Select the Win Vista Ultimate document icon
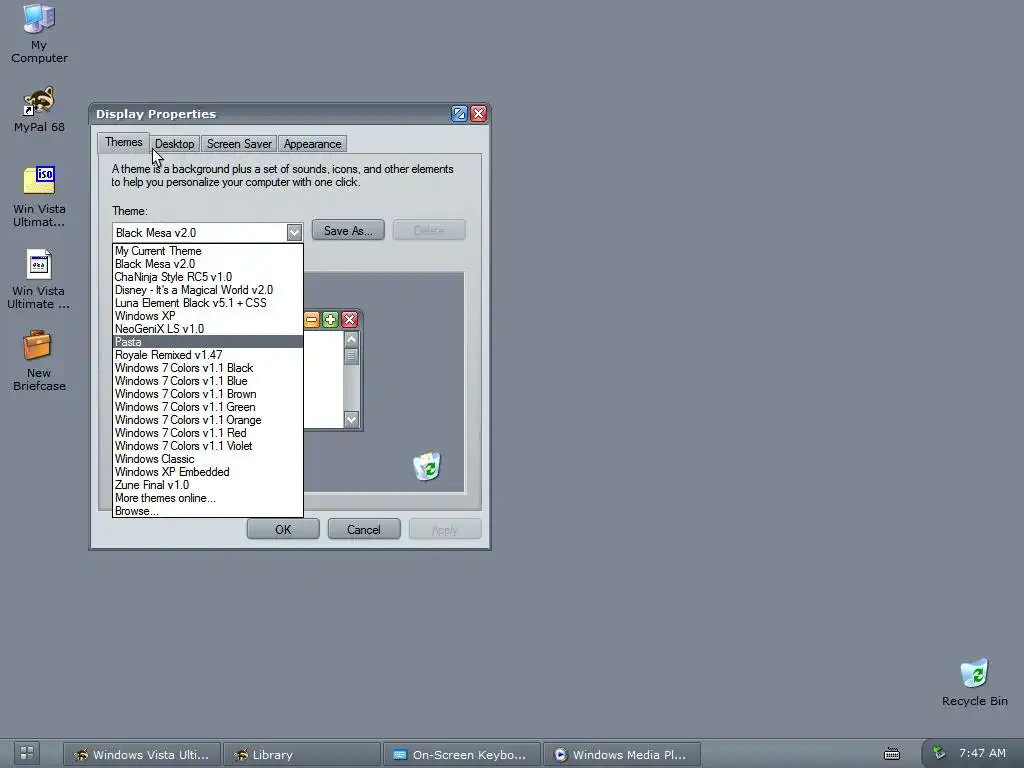Screen dimensions: 1024x768 coord(39,279)
